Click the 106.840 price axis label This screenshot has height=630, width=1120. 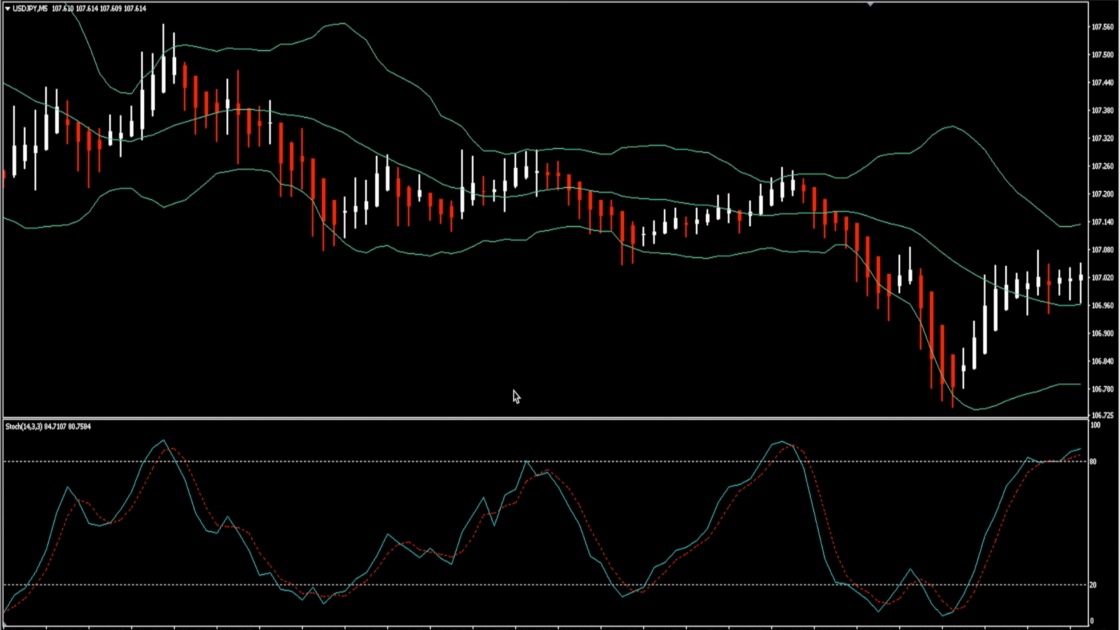coord(1102,361)
